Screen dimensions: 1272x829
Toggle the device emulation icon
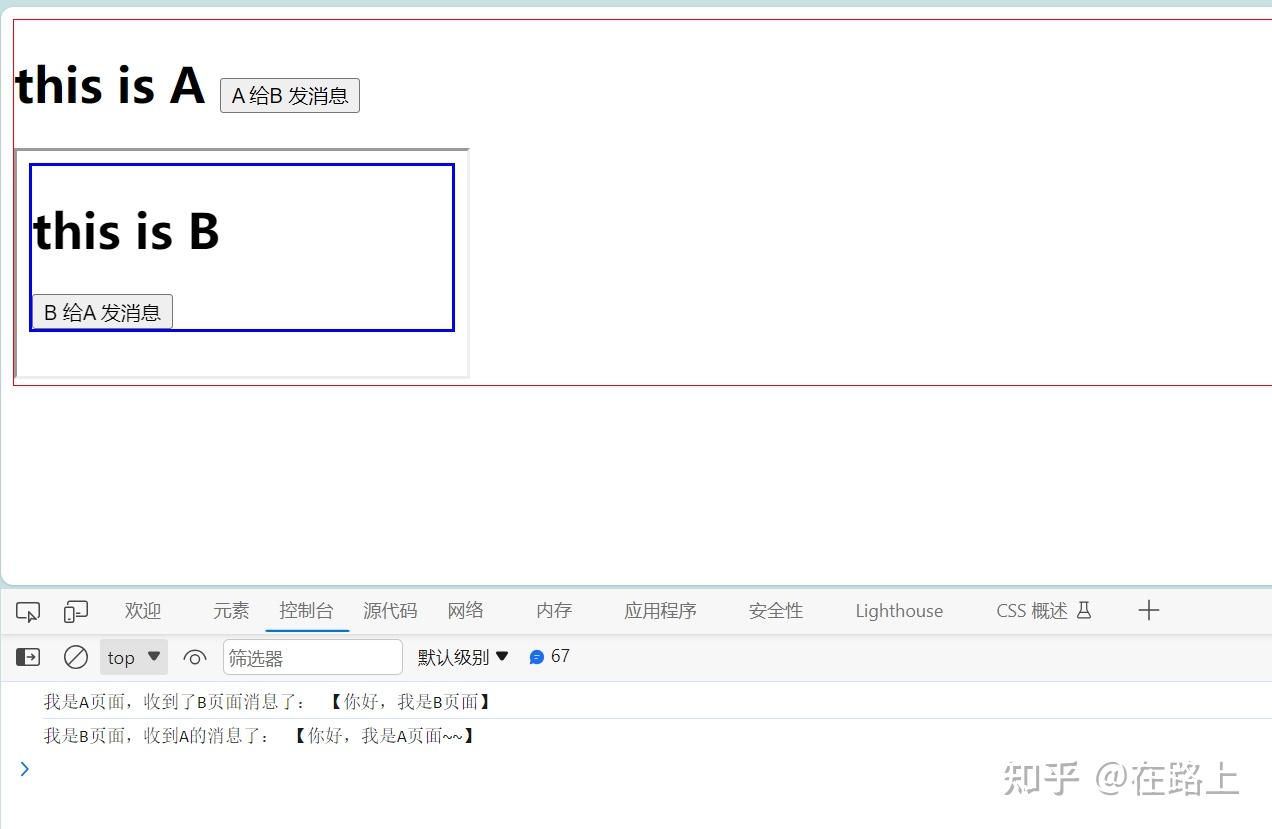(76, 611)
